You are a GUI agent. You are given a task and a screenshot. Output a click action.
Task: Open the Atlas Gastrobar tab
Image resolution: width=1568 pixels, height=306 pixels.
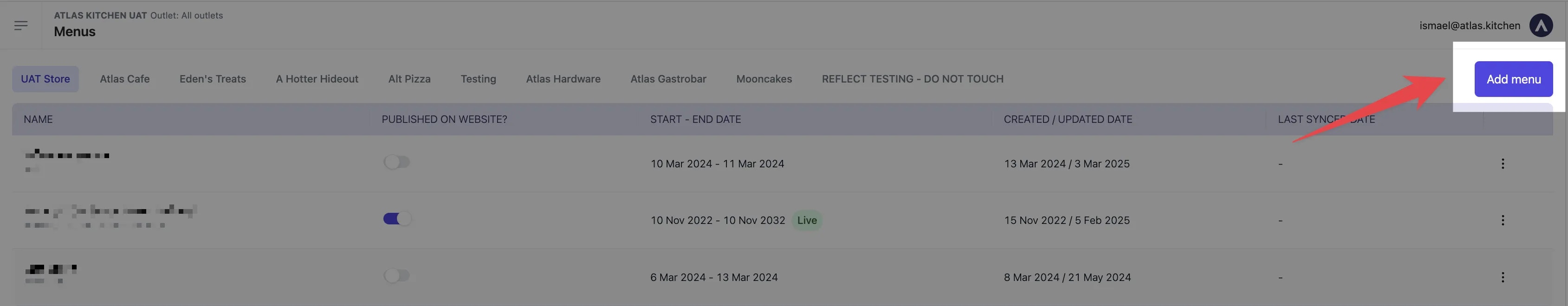pos(668,78)
